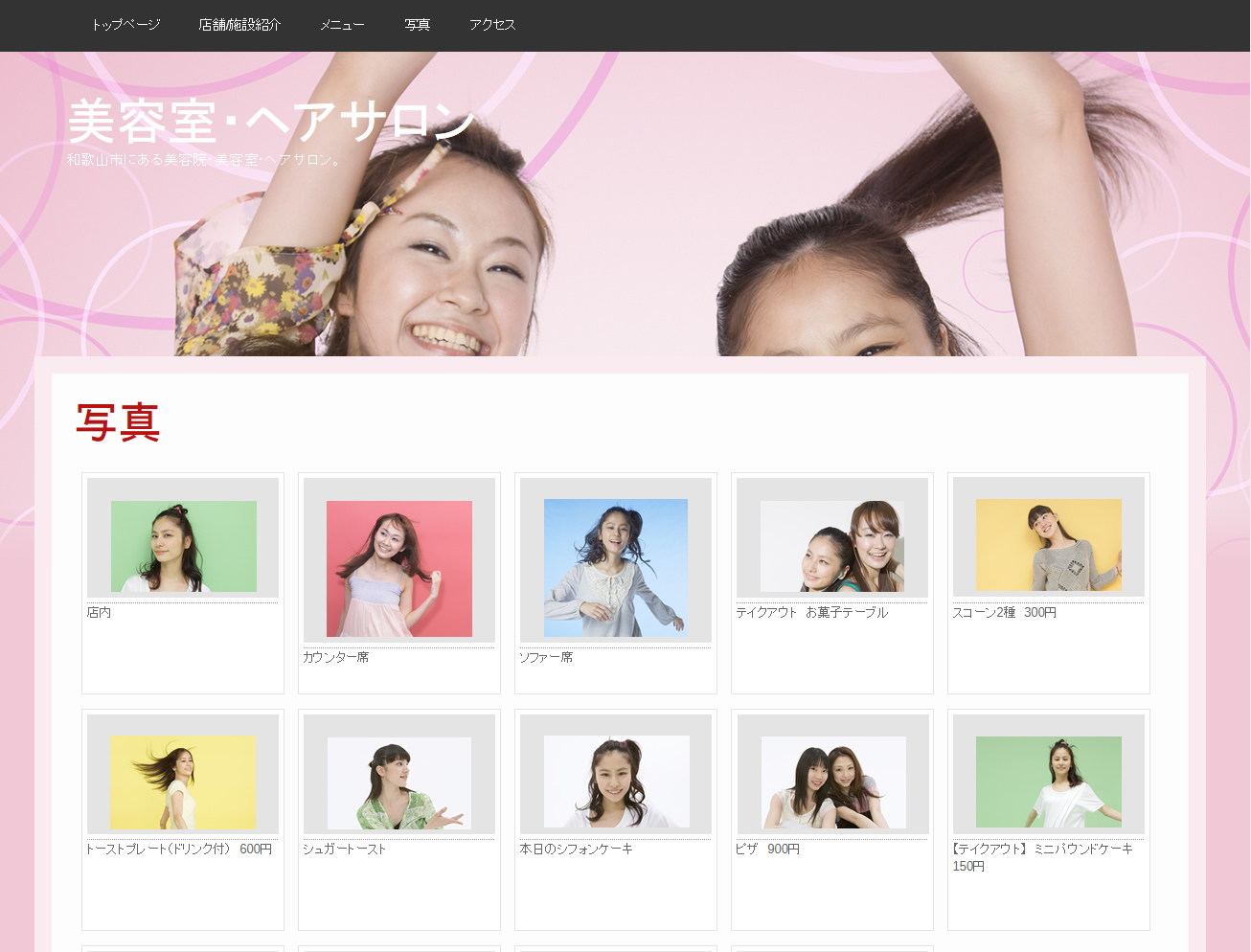Click the ソファー席 caption
1251x952 pixels.
(546, 657)
